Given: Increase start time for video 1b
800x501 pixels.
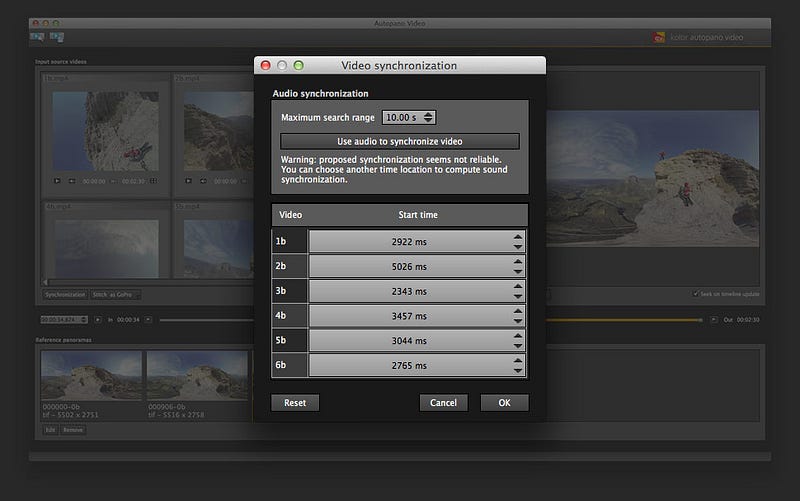Looking at the screenshot, I should (518, 237).
